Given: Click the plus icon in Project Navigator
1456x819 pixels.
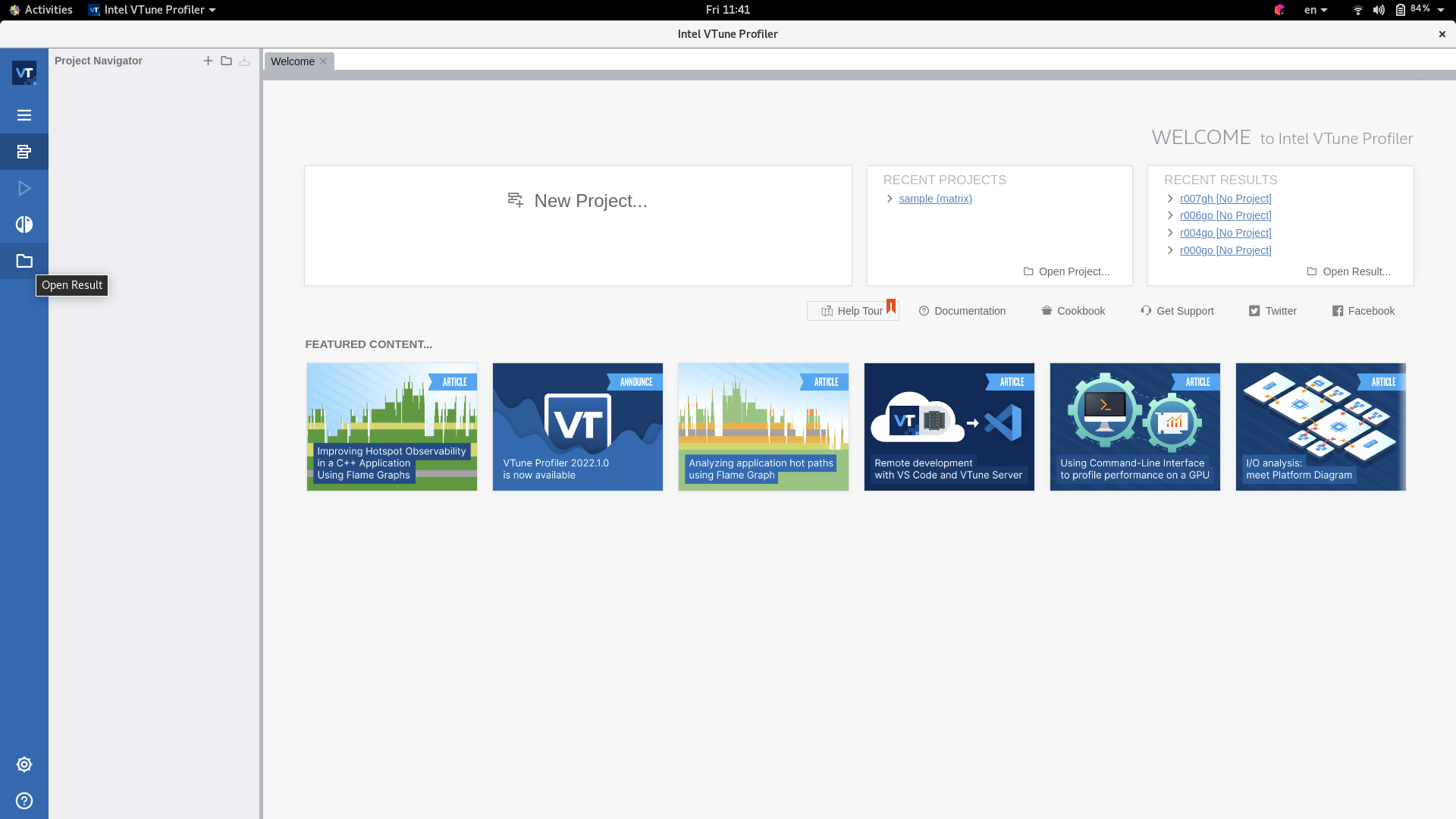Looking at the screenshot, I should click(x=208, y=61).
